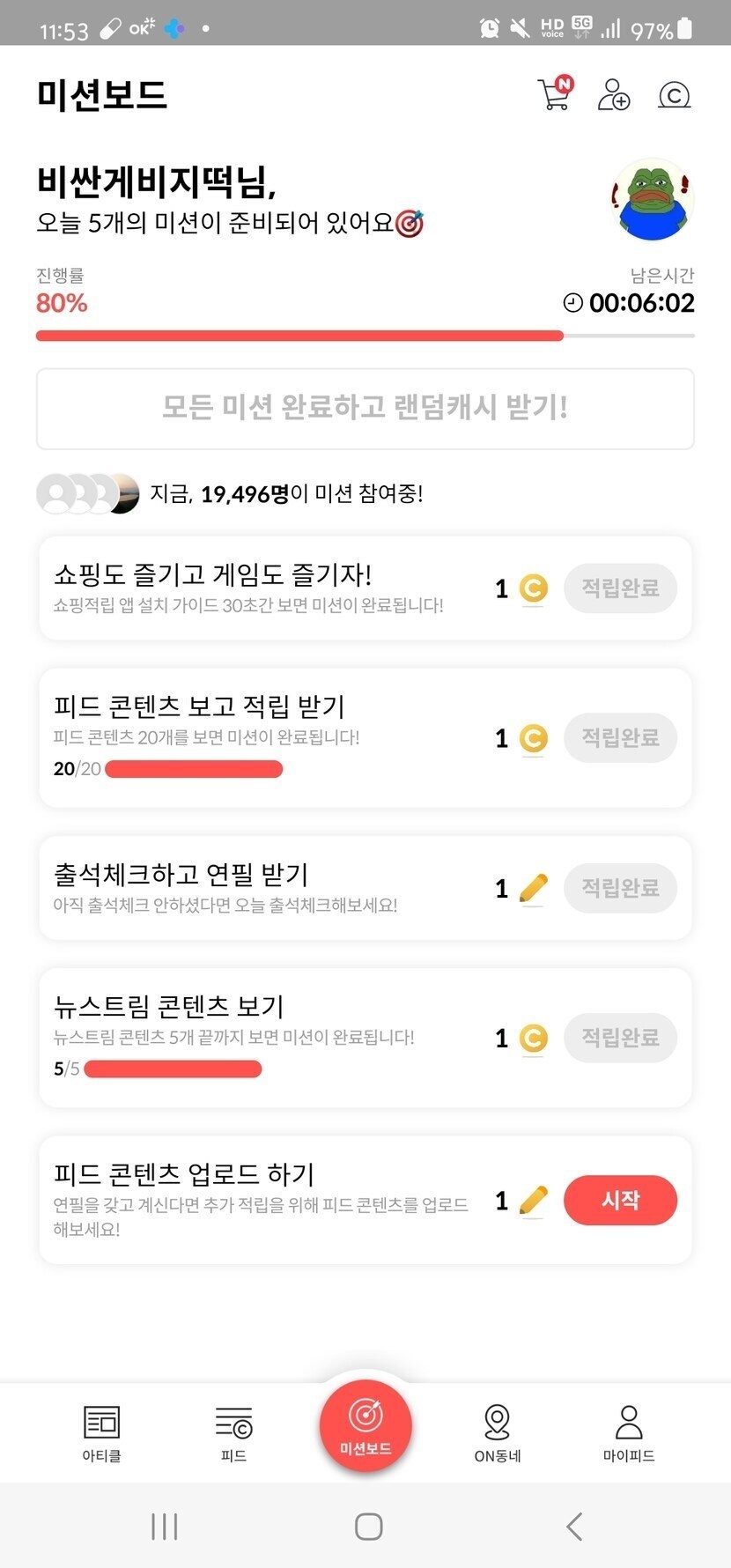
Task: Tap 적립완료 on the 쇼핑도 즐기고 mission
Action: [x=620, y=588]
